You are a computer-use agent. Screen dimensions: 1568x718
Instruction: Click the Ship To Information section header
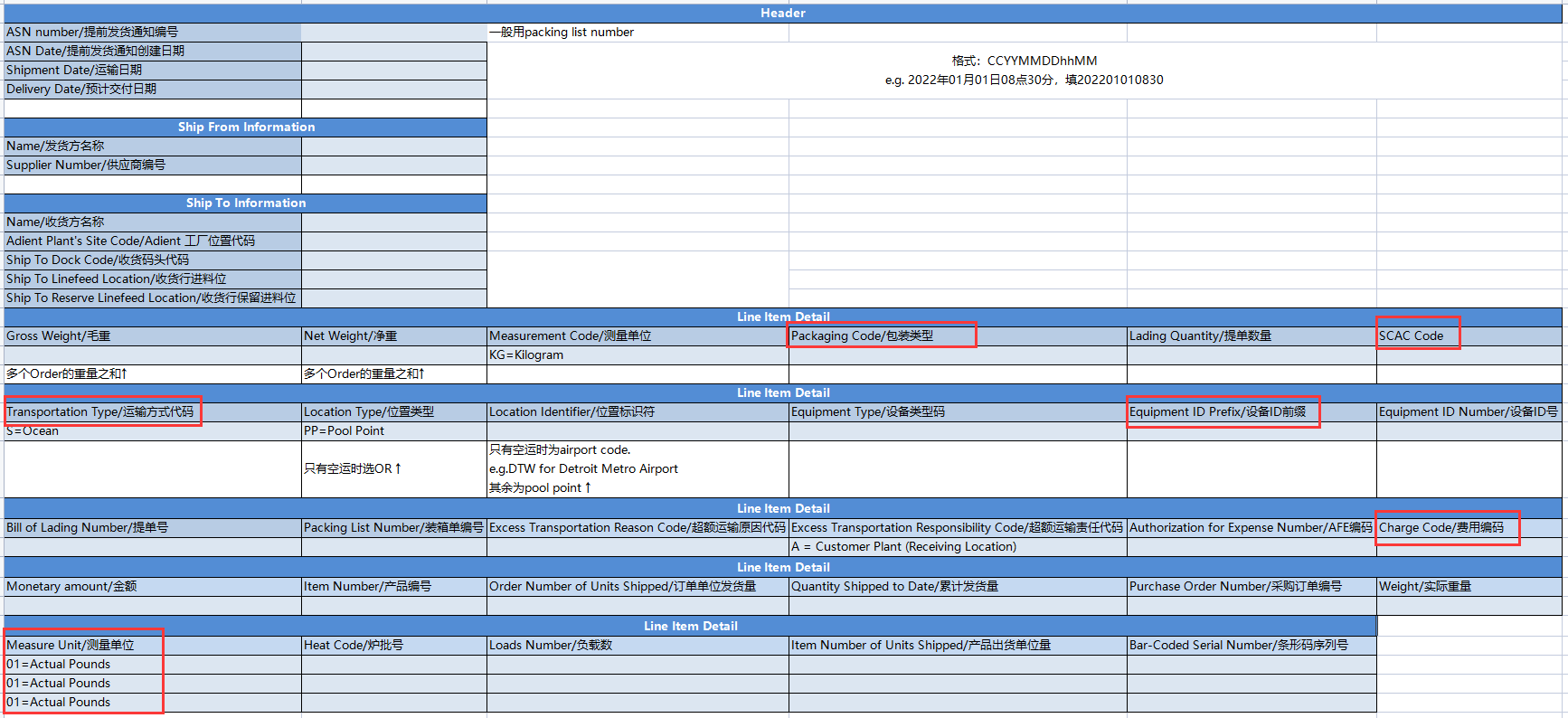(245, 203)
